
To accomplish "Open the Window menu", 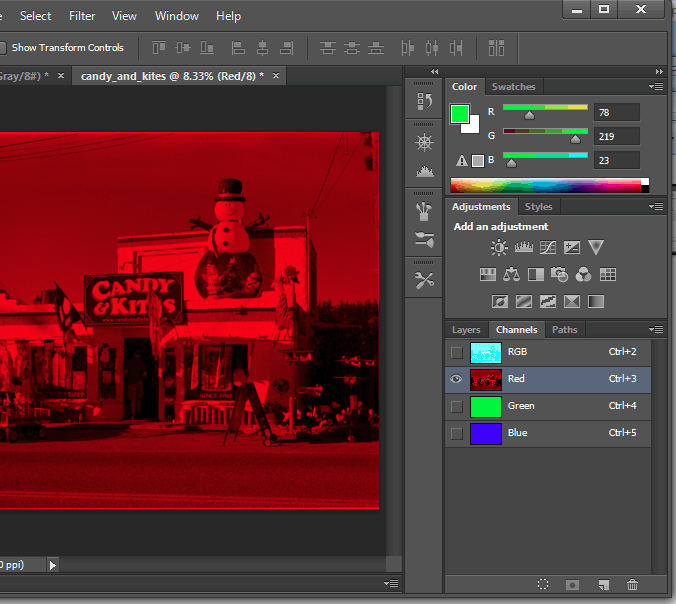I will (x=177, y=16).
